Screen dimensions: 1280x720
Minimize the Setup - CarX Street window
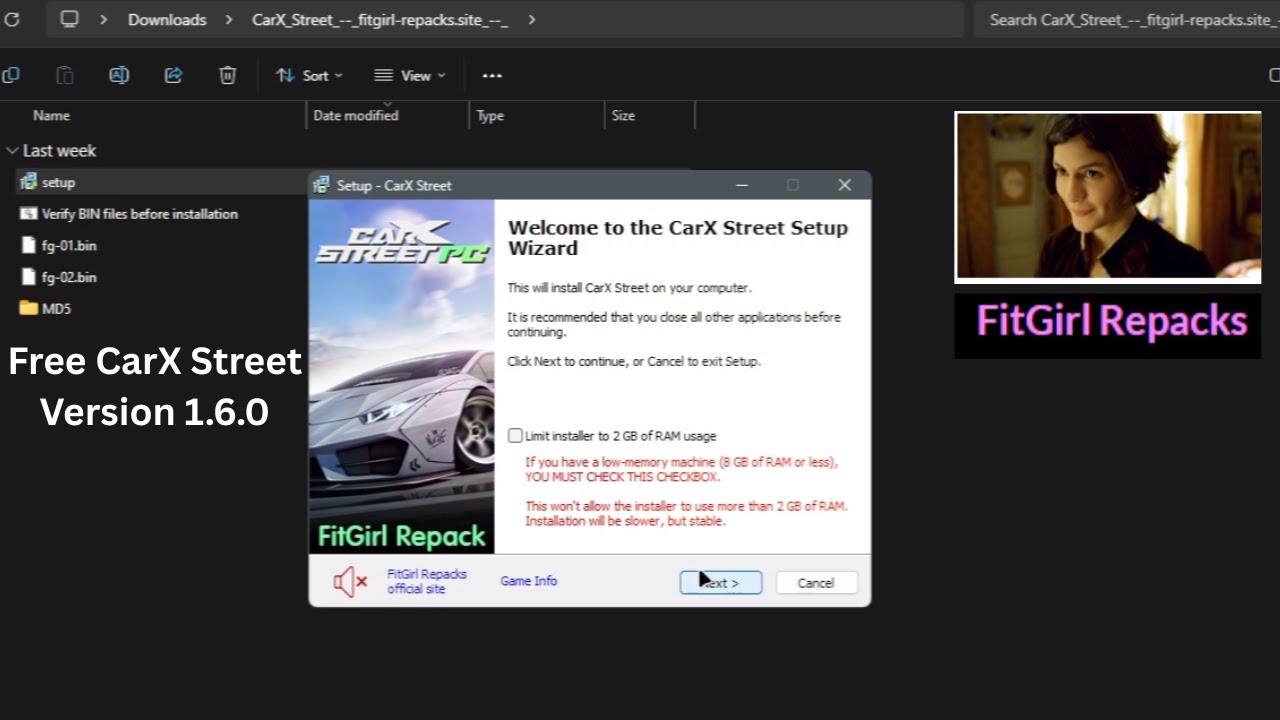coord(742,185)
